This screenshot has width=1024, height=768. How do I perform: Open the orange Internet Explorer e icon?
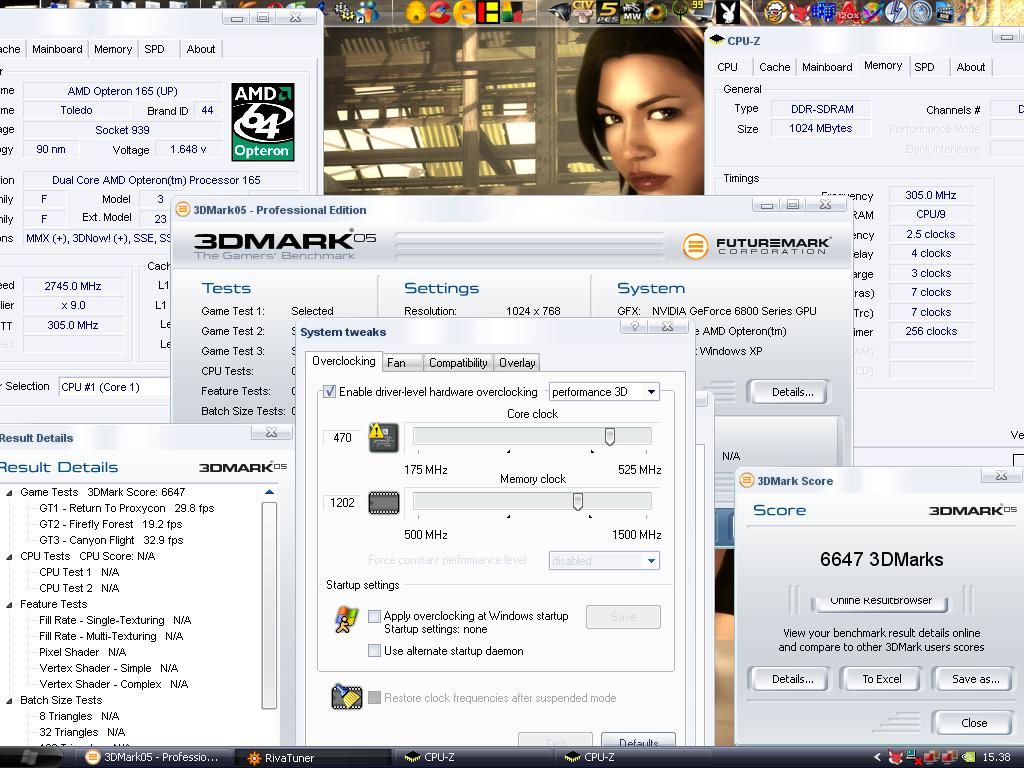click(x=464, y=12)
